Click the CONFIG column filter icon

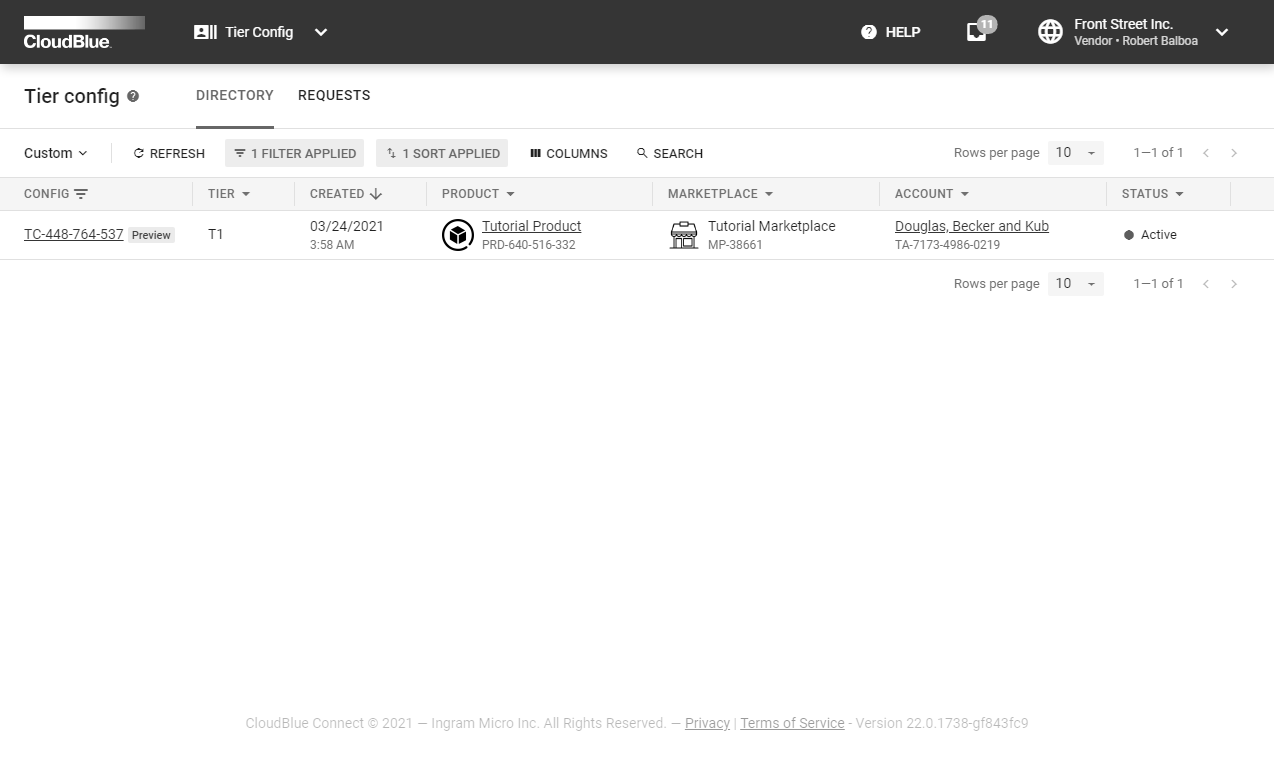click(x=81, y=194)
